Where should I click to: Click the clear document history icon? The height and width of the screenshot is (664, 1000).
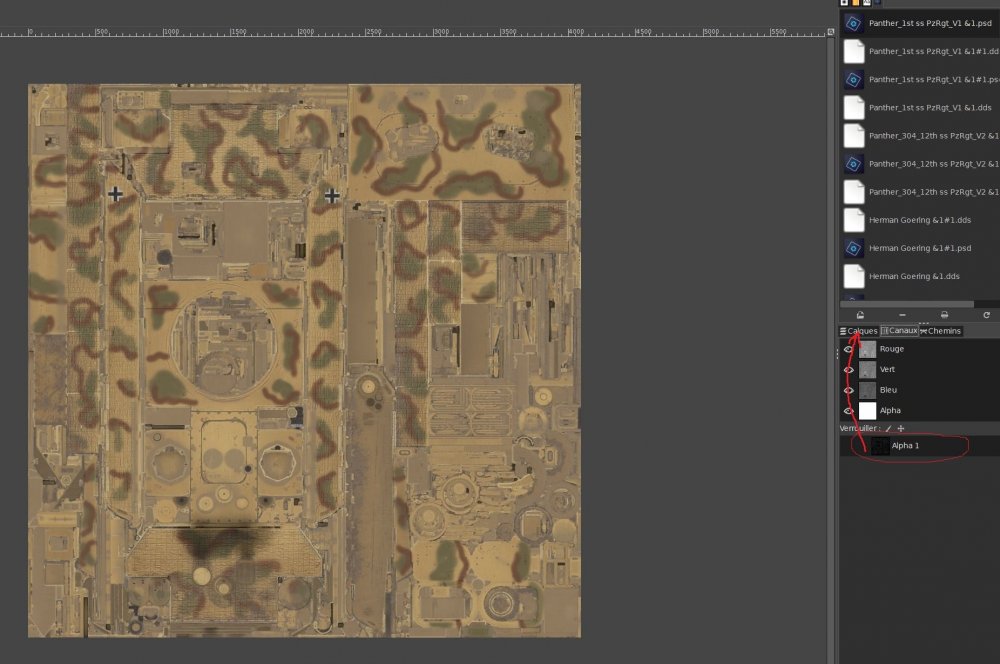(x=944, y=315)
